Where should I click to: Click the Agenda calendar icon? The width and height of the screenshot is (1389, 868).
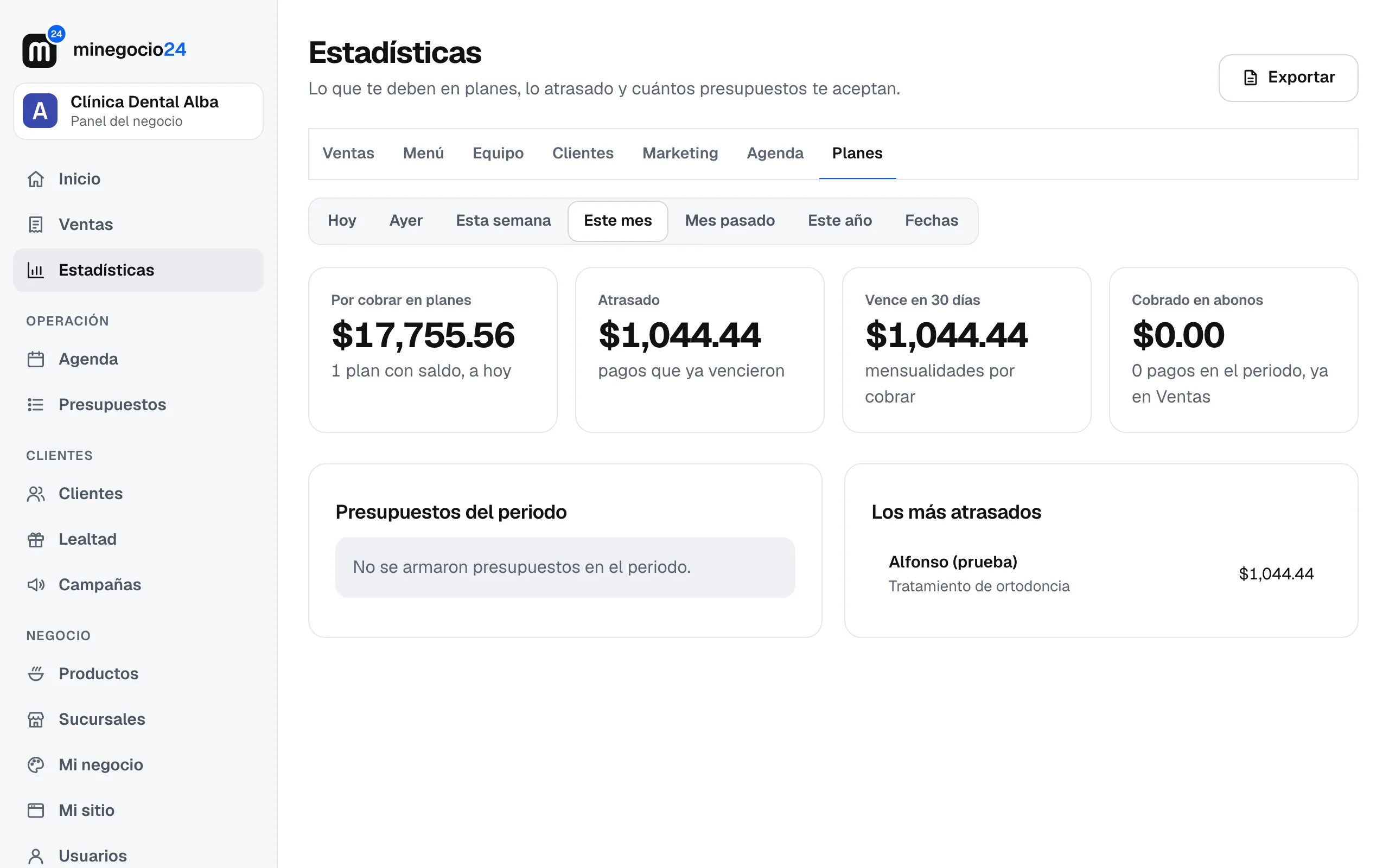[x=36, y=359]
